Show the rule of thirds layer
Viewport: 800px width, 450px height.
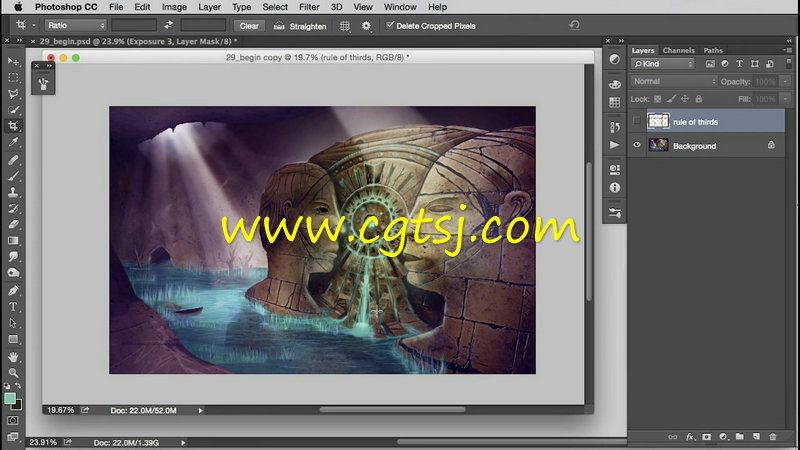pyautogui.click(x=637, y=121)
